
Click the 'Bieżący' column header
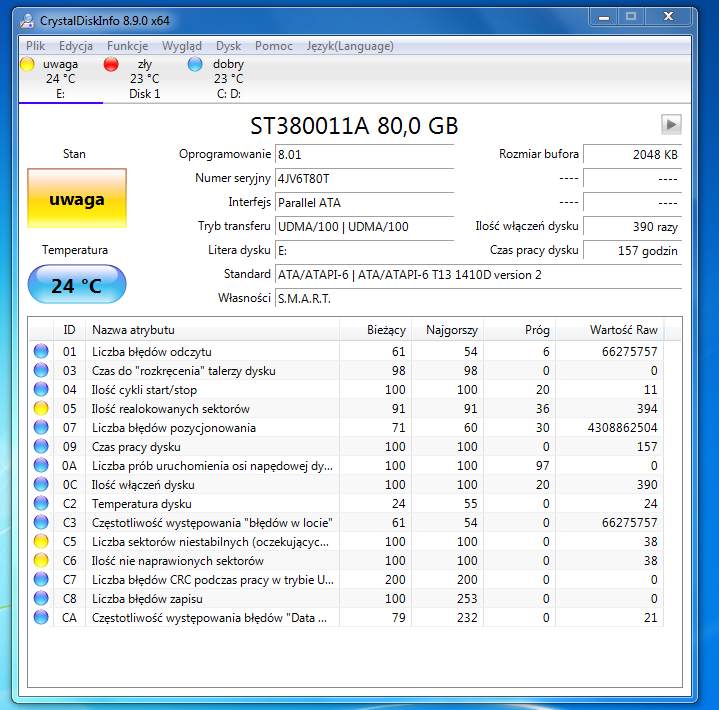click(376, 330)
